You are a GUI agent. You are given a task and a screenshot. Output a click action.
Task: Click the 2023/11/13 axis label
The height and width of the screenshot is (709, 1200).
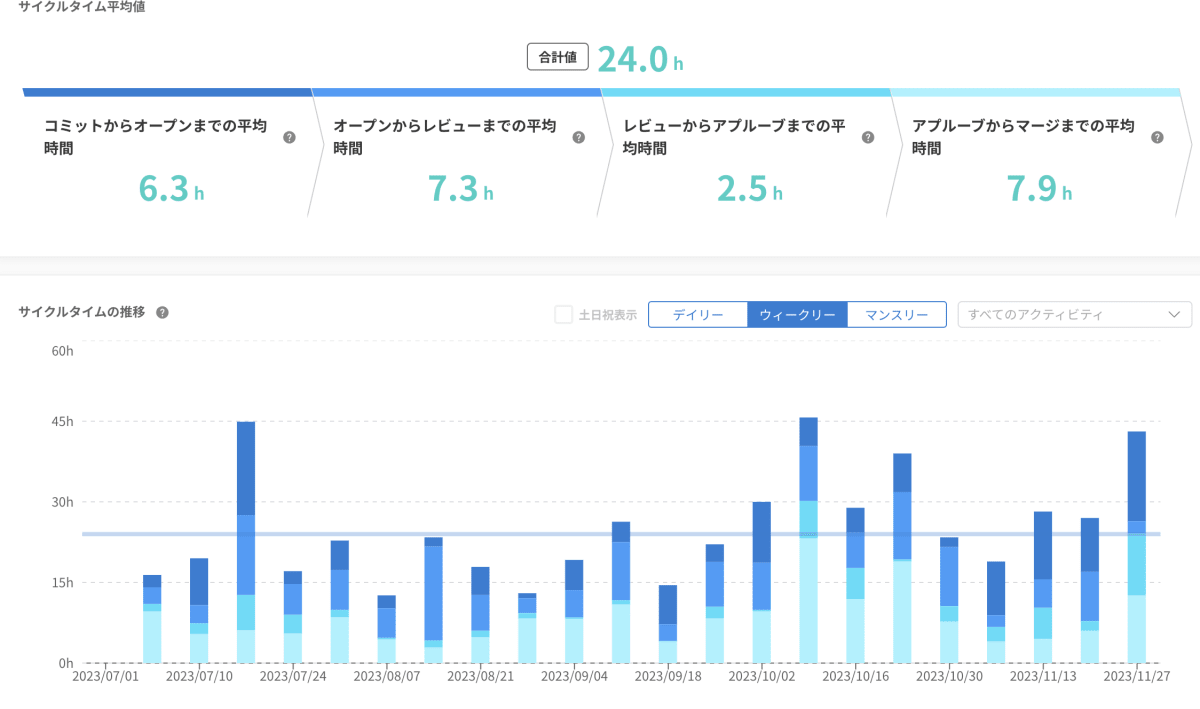[x=1041, y=676]
